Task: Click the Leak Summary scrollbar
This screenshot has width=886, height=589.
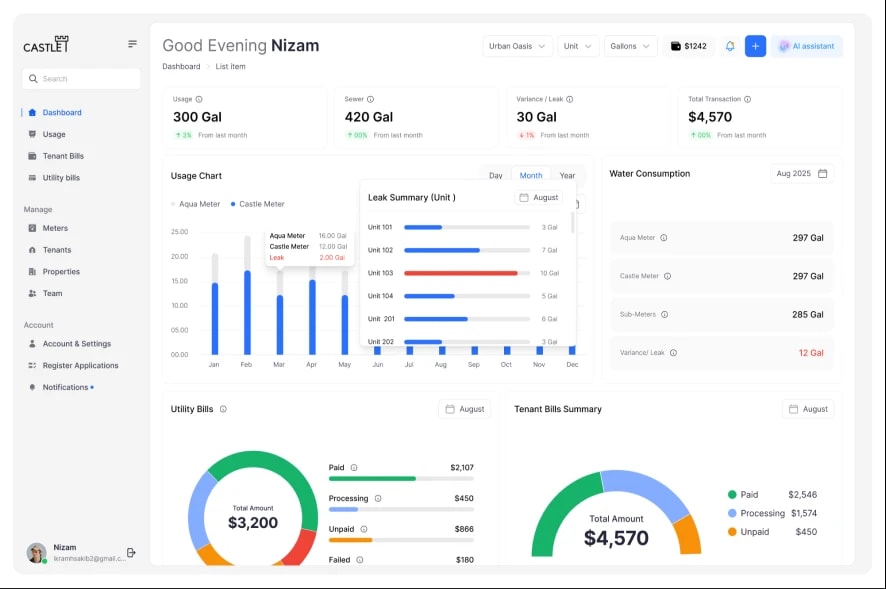Action: pyautogui.click(x=573, y=223)
